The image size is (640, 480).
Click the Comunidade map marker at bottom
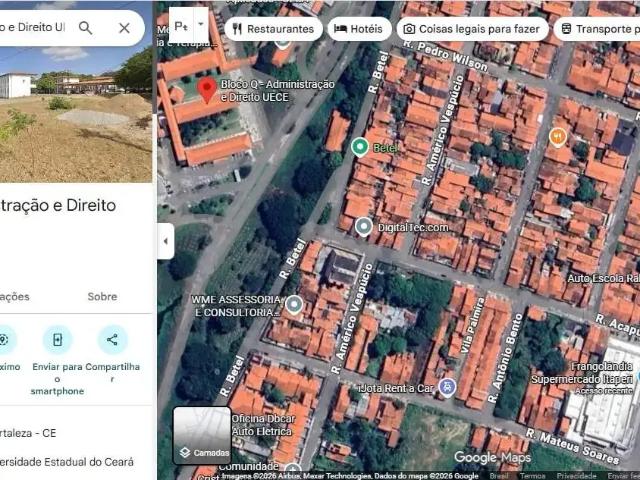point(293,471)
